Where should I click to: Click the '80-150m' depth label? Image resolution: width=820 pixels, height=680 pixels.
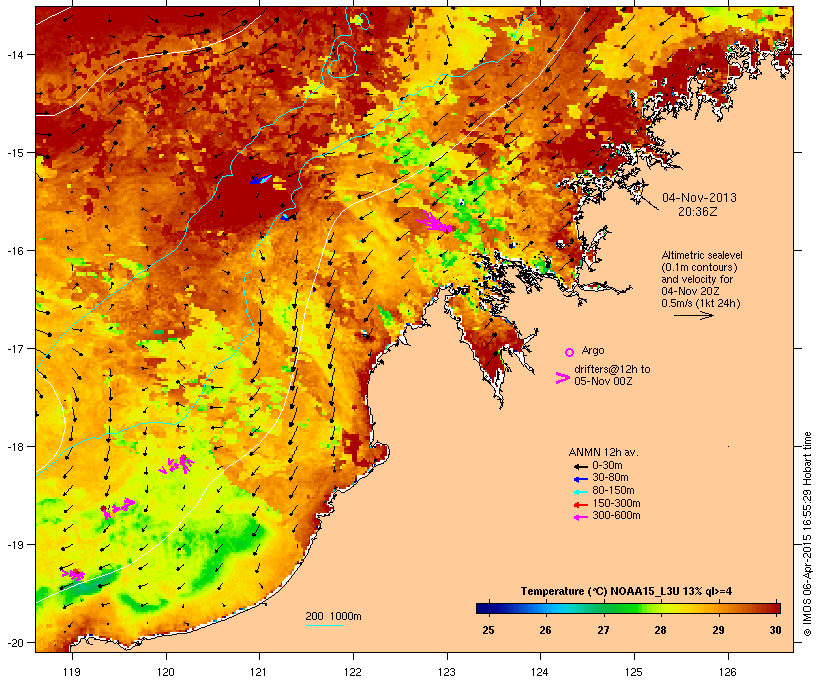[613, 491]
